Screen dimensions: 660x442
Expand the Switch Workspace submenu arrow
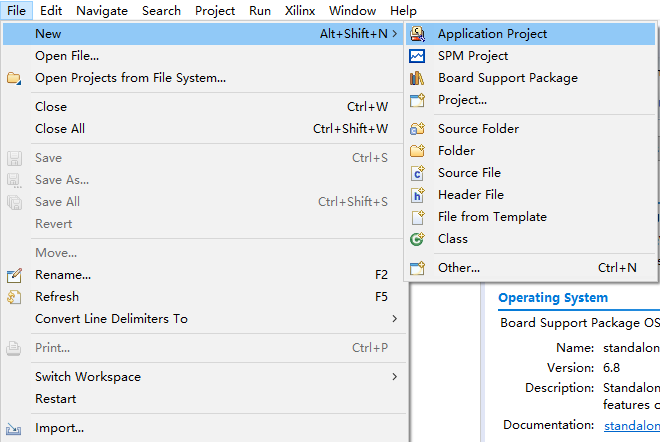coord(394,376)
